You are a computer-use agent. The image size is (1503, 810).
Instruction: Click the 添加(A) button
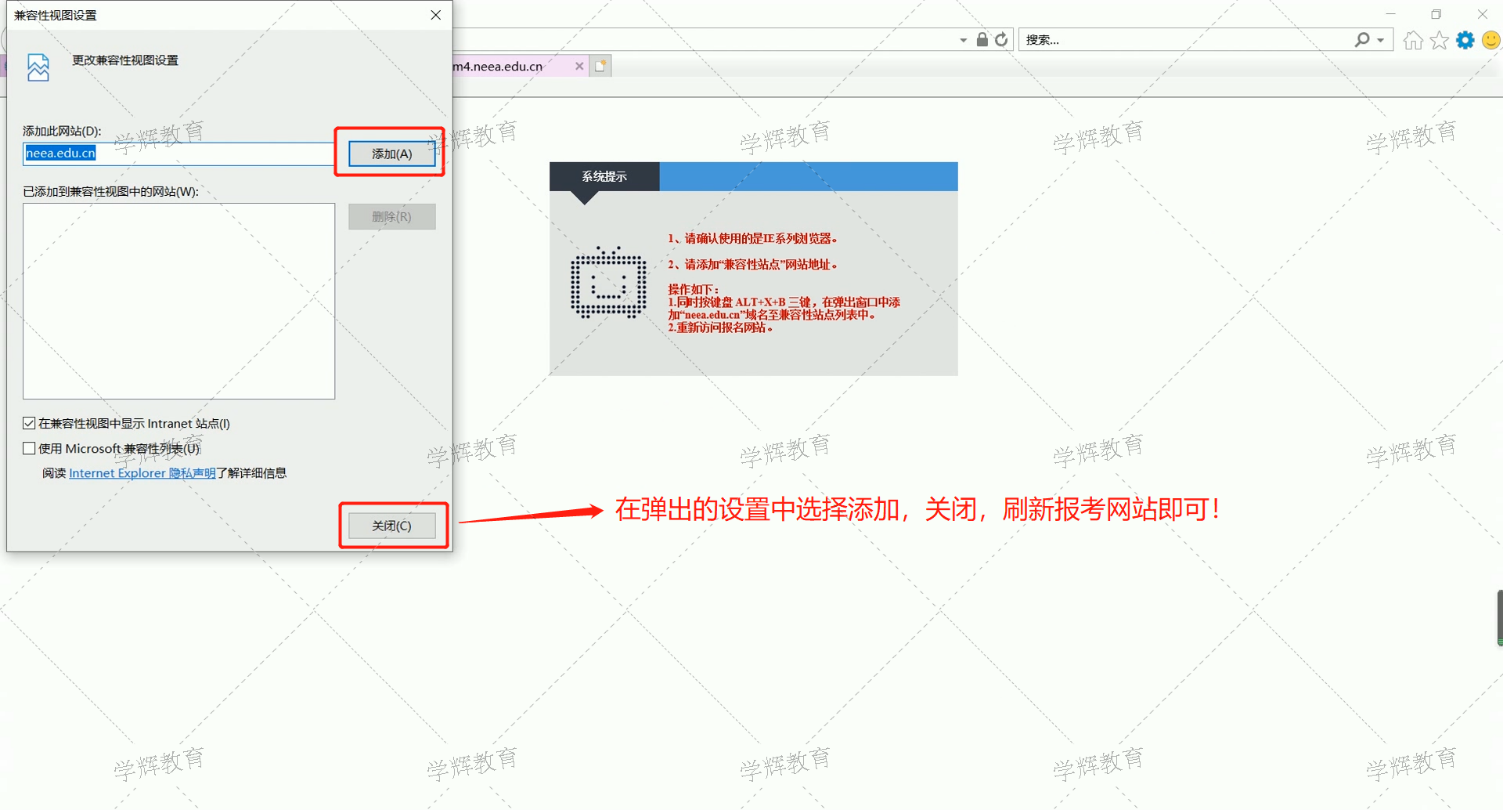coord(392,154)
